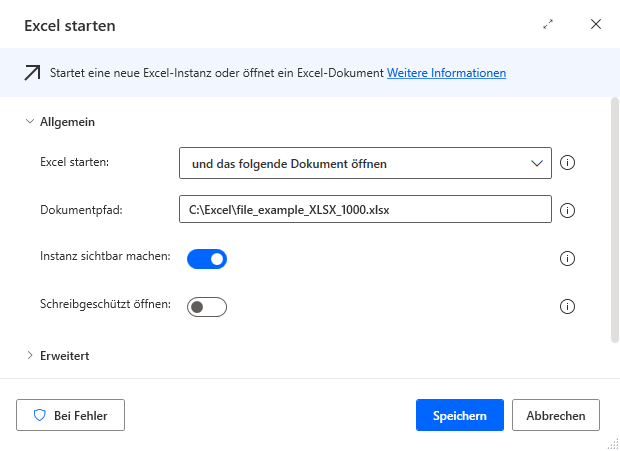Click the Abbrechen button
Screen dimensions: 620x451
click(556, 415)
